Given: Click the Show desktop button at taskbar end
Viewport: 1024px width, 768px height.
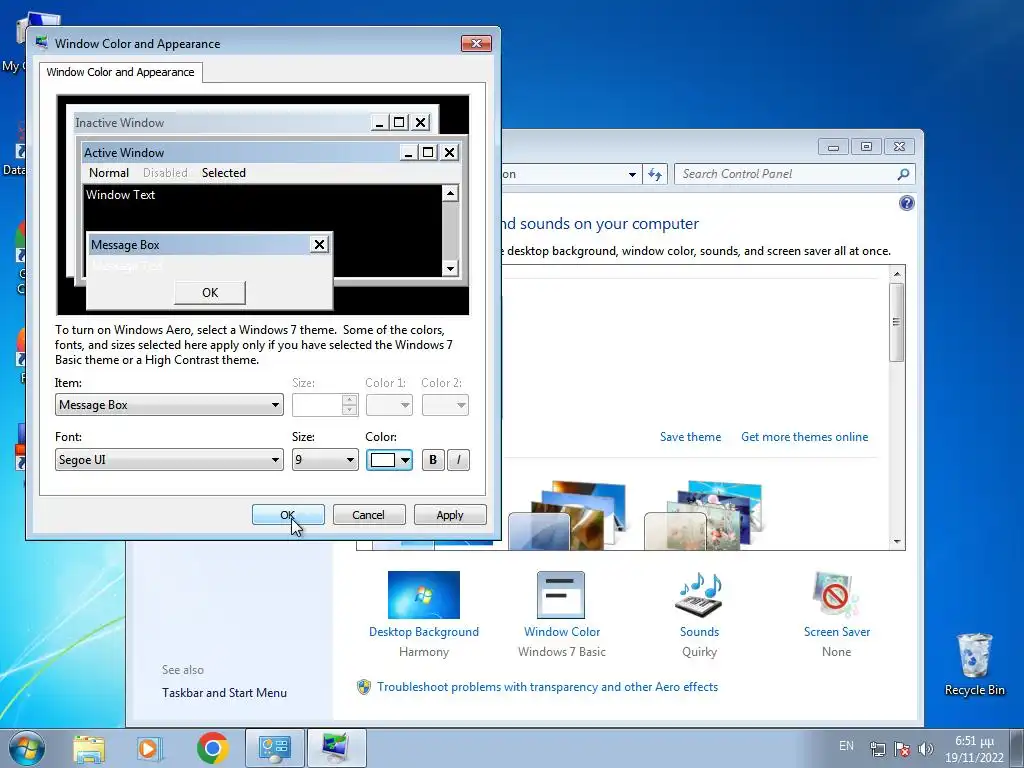Looking at the screenshot, I should [x=1017, y=748].
